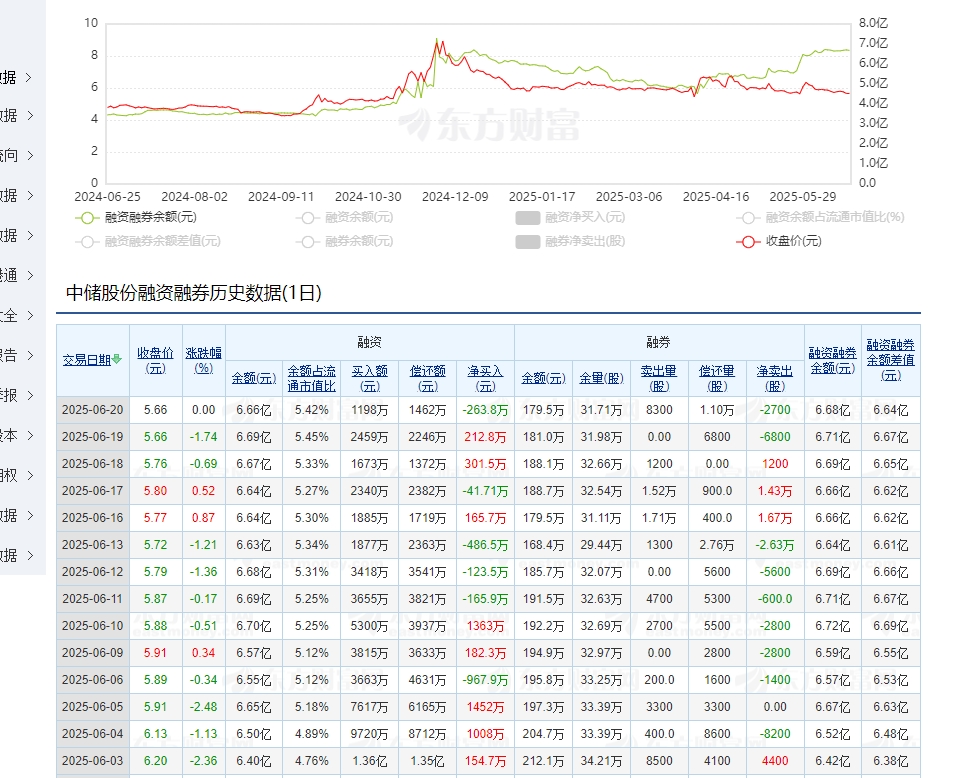Sort by 融资融券余额(元) column header
The image size is (968, 778).
pyautogui.click(x=833, y=360)
